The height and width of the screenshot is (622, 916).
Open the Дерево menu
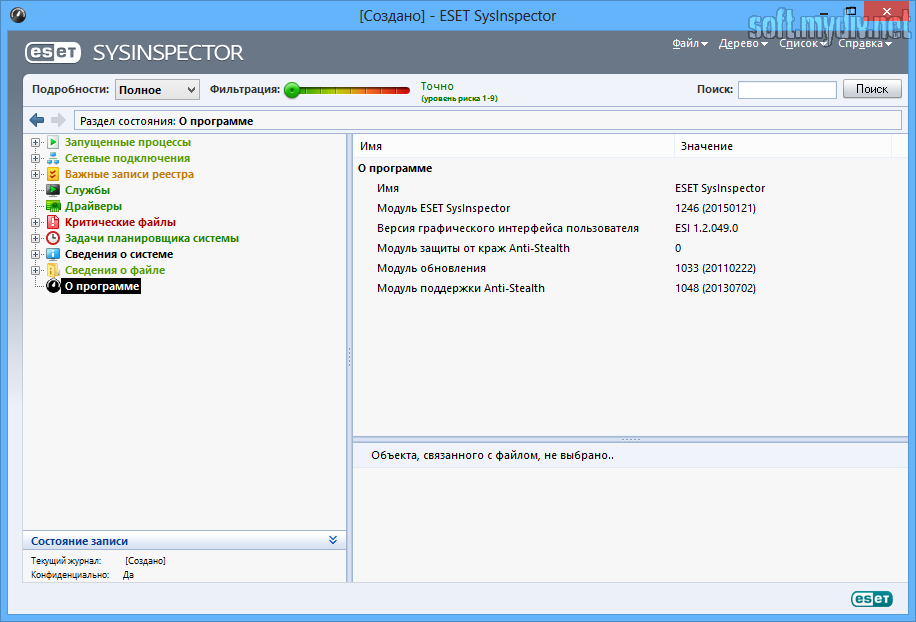[x=743, y=43]
